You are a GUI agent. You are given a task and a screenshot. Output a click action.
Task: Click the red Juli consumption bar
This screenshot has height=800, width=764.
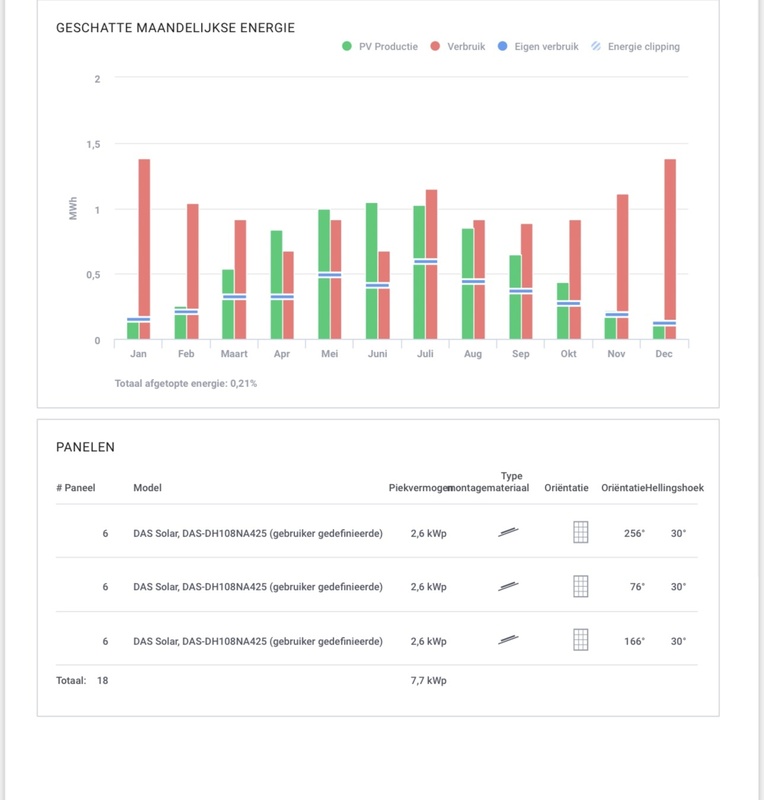(432, 264)
